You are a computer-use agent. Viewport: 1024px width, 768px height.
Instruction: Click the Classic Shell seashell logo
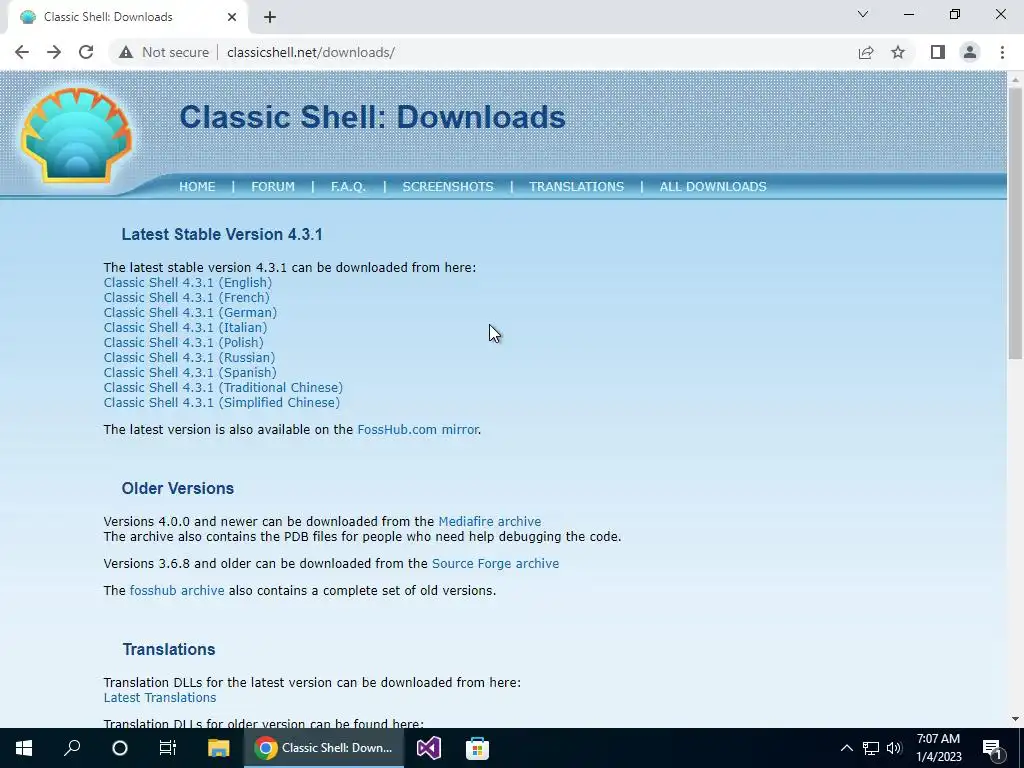point(76,135)
